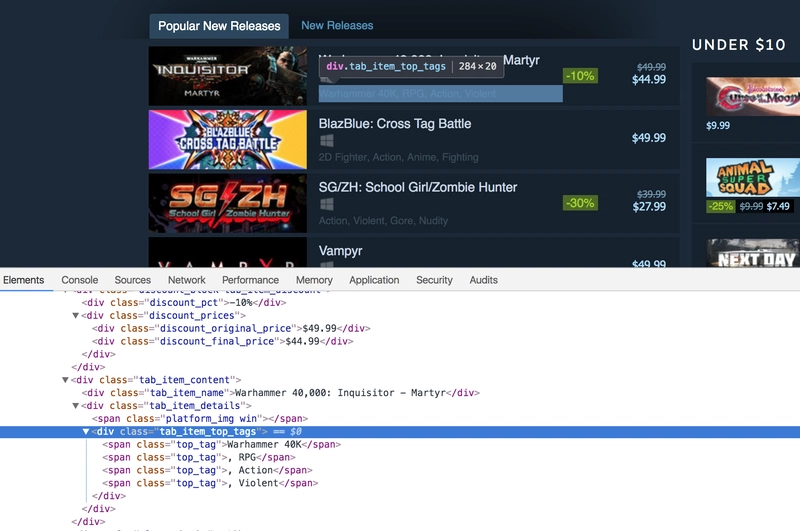
Task: Switch to the New Releases tab
Action: (x=337, y=26)
